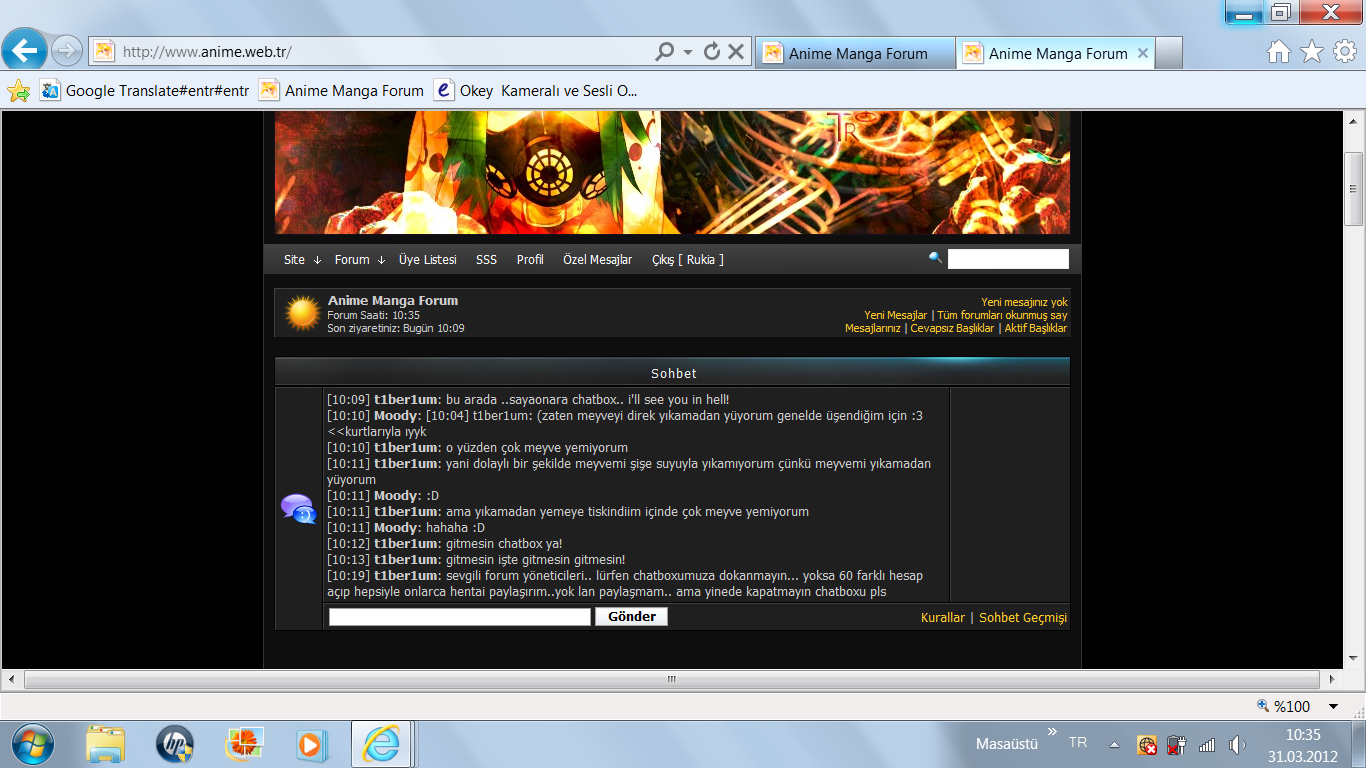Click the forum search input box
The height and width of the screenshot is (768, 1366).
[x=1008, y=259]
